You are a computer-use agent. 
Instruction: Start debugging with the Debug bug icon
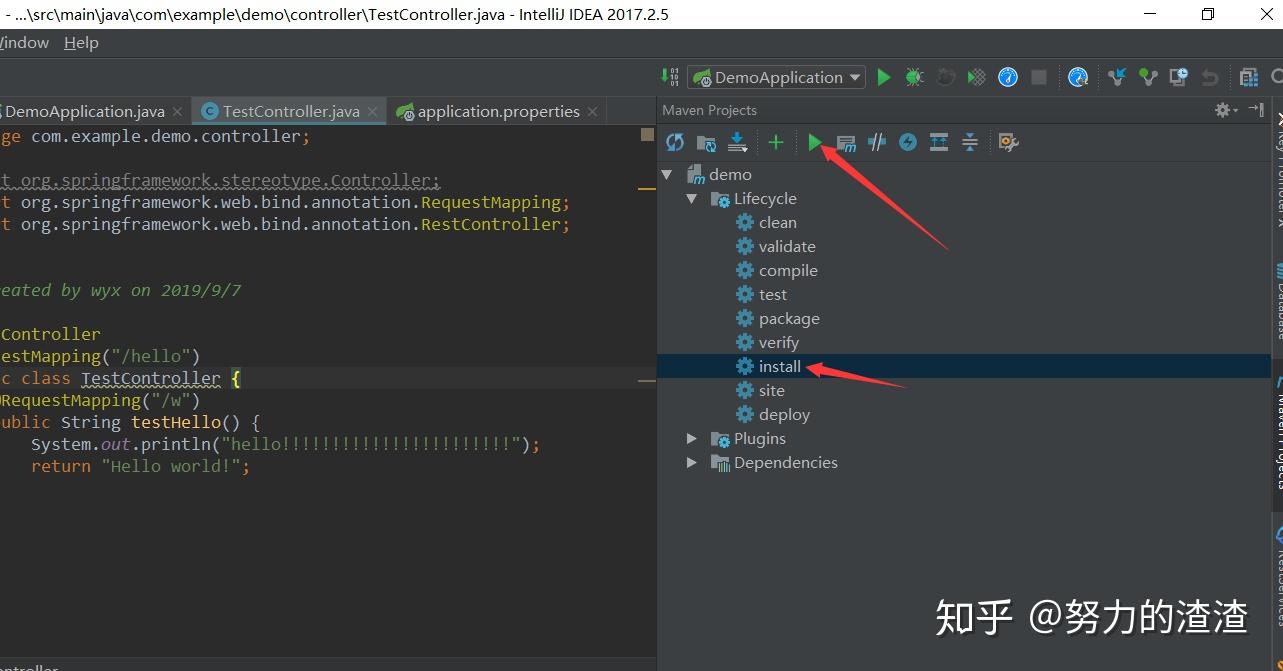pyautogui.click(x=914, y=77)
